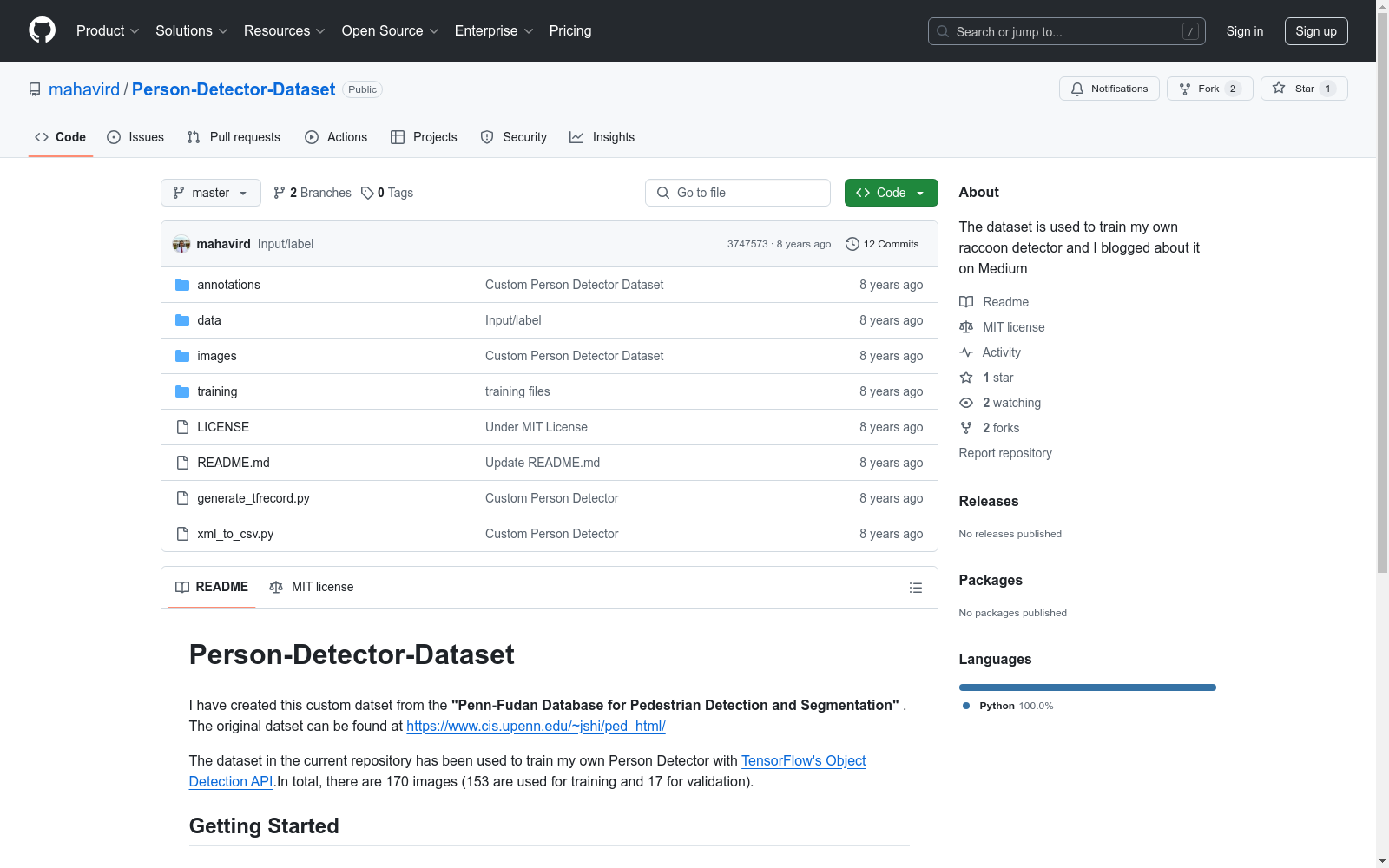Click the training folder icon
Image resolution: width=1389 pixels, height=868 pixels.
coord(182,391)
